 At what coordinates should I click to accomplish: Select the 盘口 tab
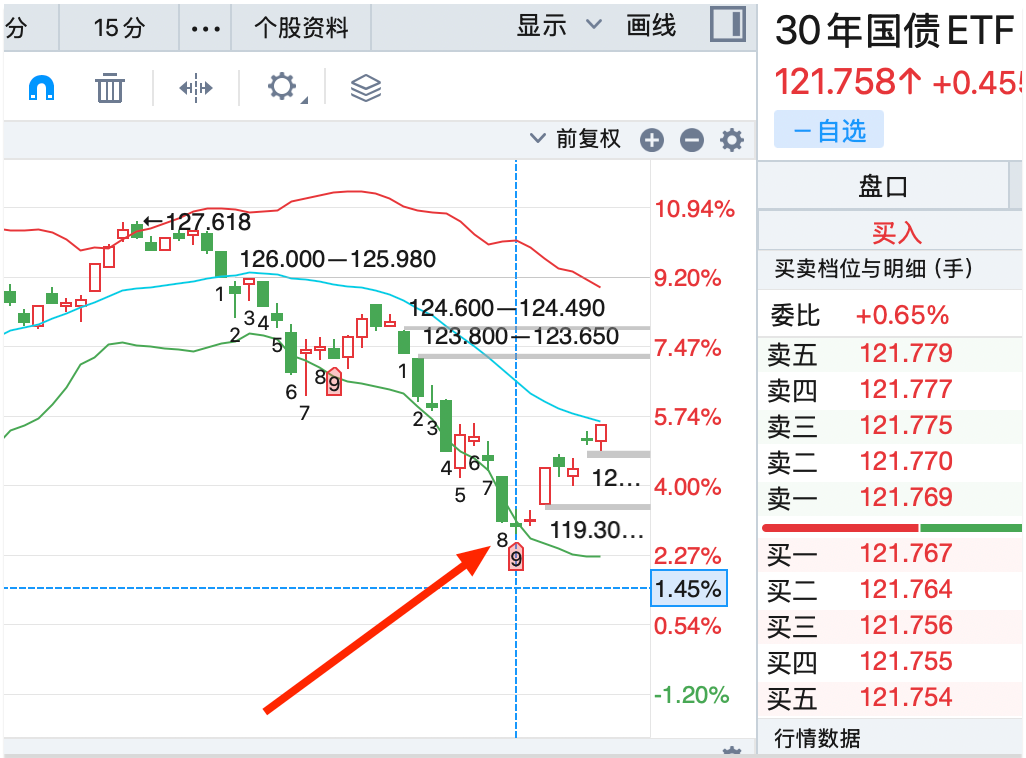point(883,186)
